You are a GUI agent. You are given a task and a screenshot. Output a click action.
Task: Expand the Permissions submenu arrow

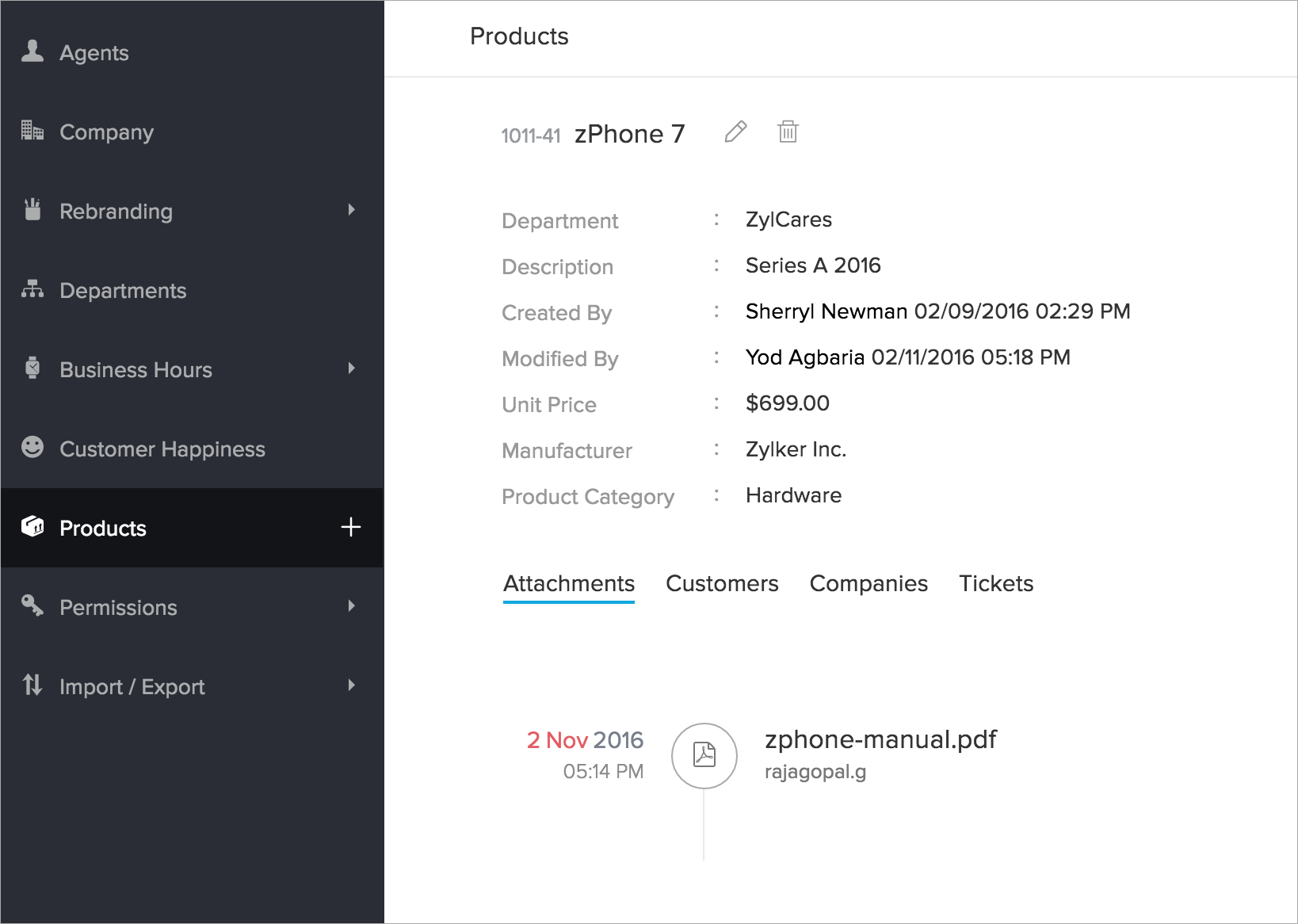click(351, 606)
